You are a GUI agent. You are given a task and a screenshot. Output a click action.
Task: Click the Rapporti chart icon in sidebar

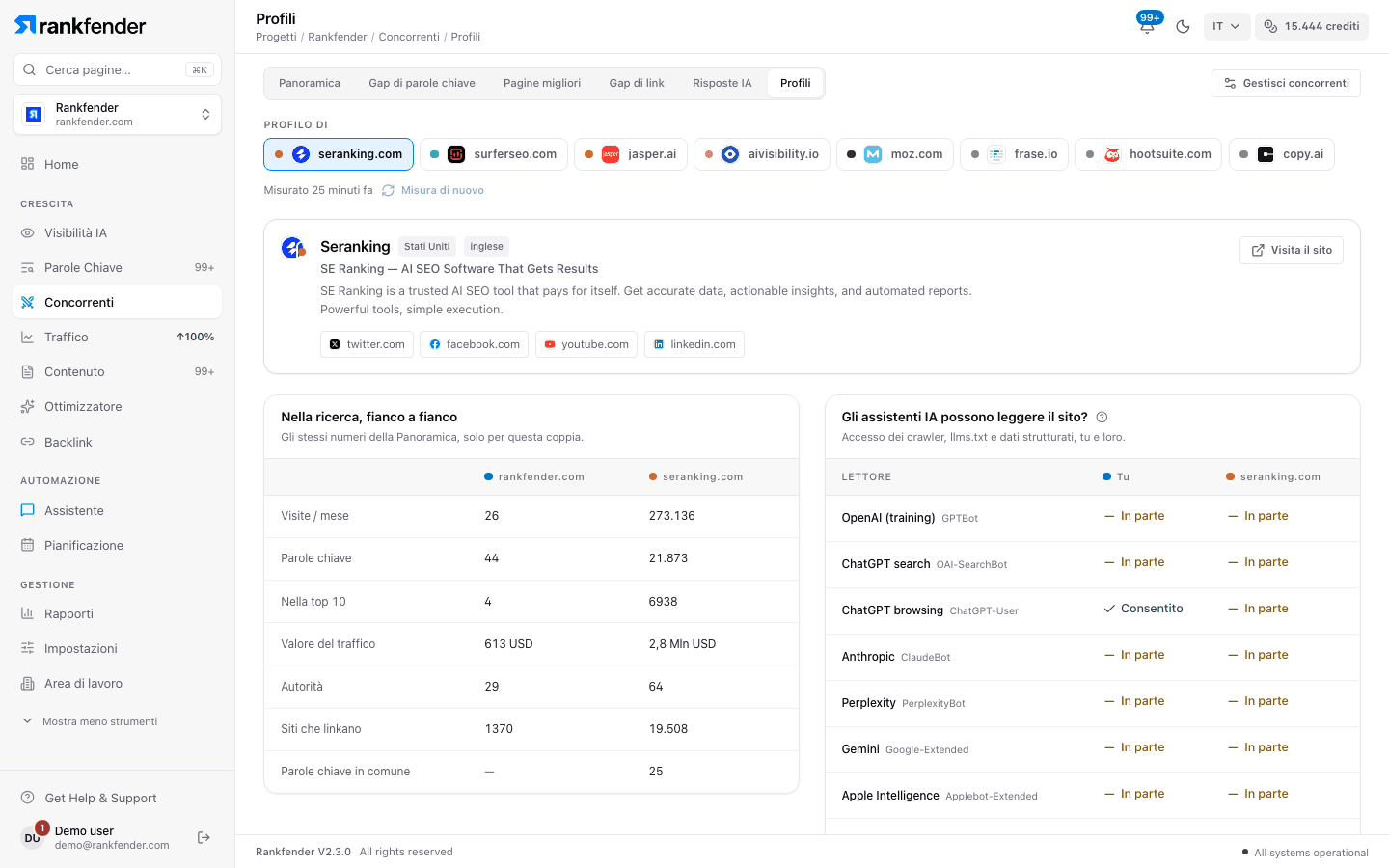27,613
